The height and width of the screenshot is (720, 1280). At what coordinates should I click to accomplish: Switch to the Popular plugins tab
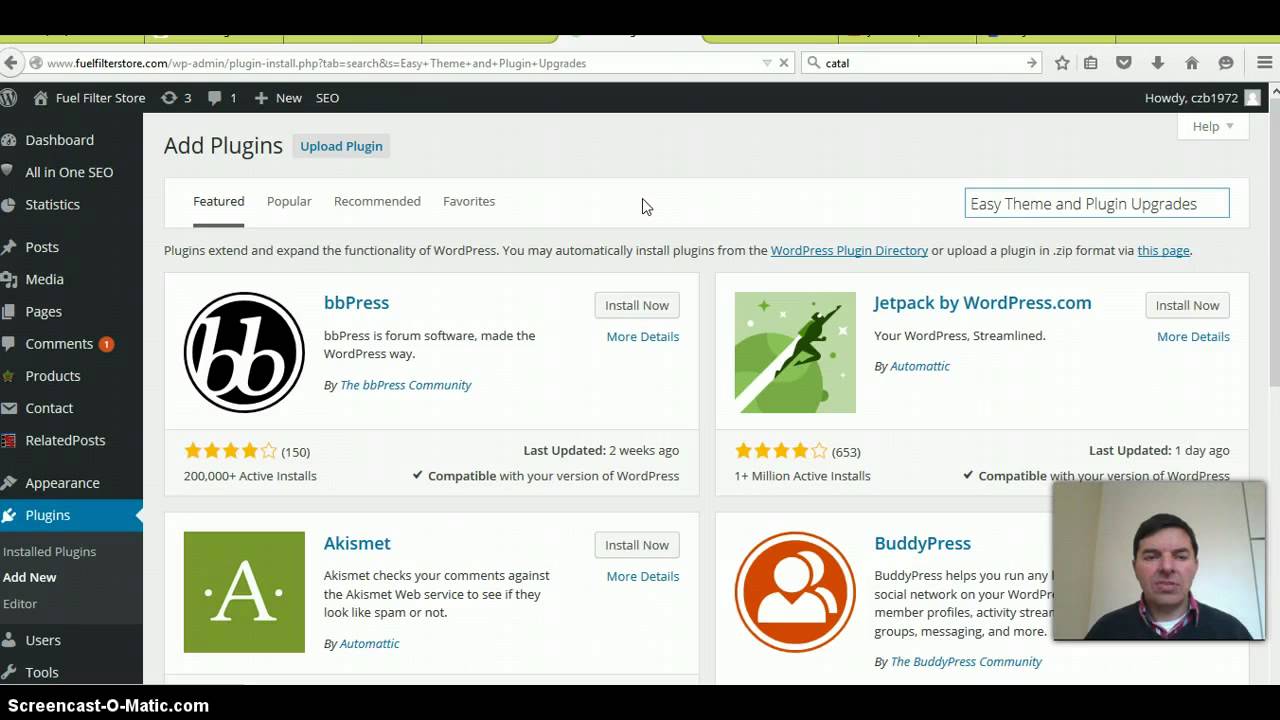tap(289, 201)
